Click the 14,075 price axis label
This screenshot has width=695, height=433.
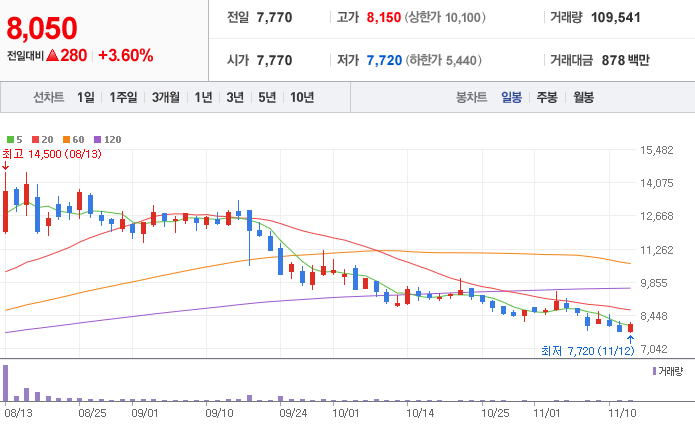[656, 183]
